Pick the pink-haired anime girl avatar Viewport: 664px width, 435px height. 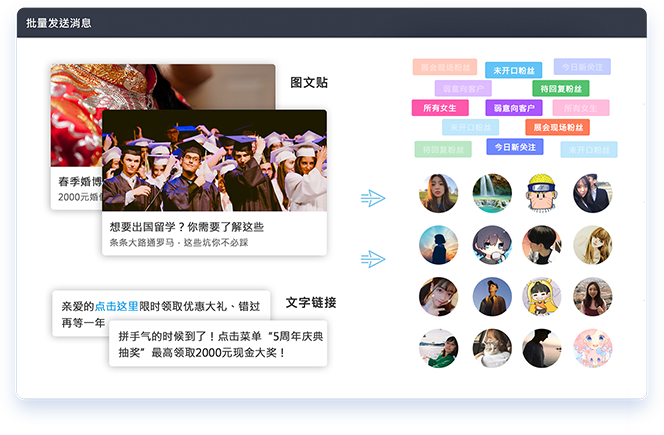coord(592,348)
